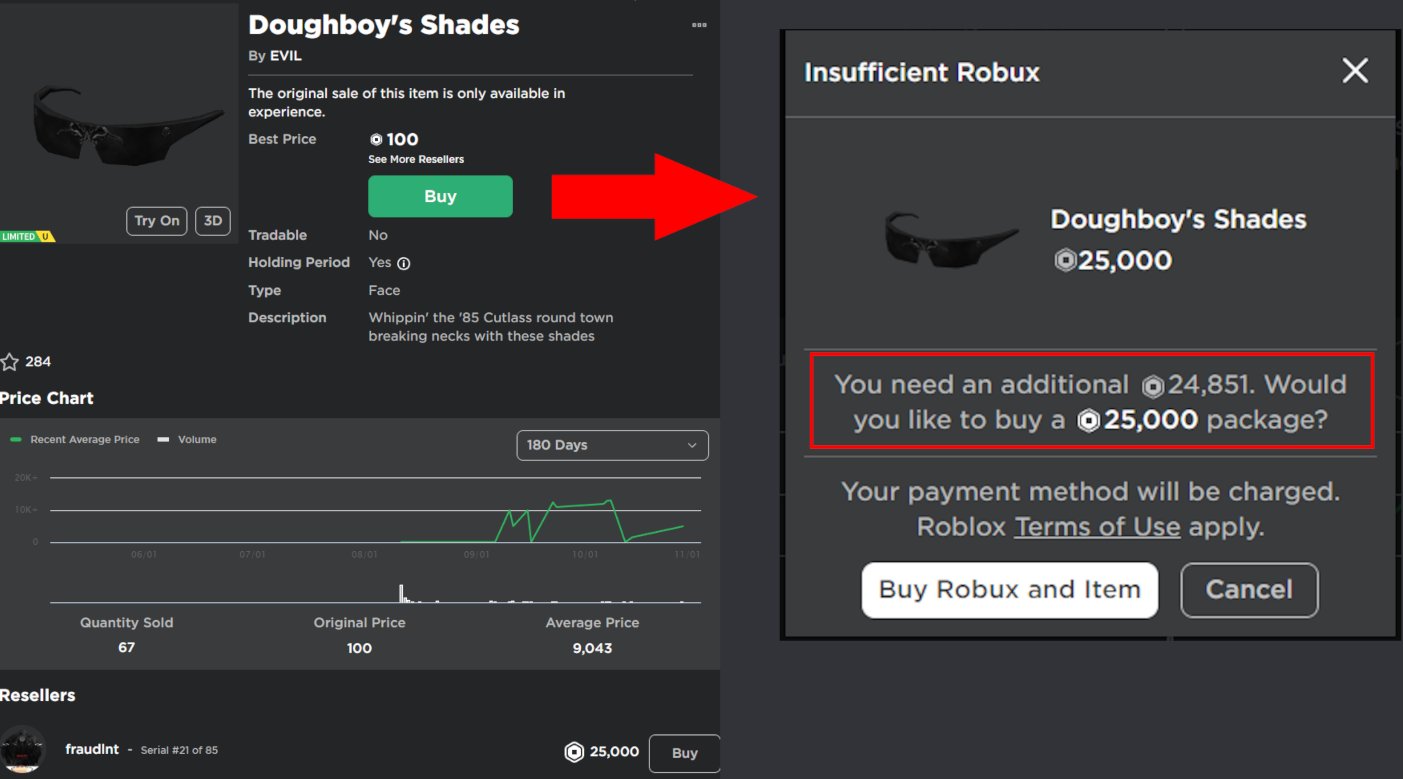
Task: Click the Quantity Sold value 67
Action: point(126,648)
